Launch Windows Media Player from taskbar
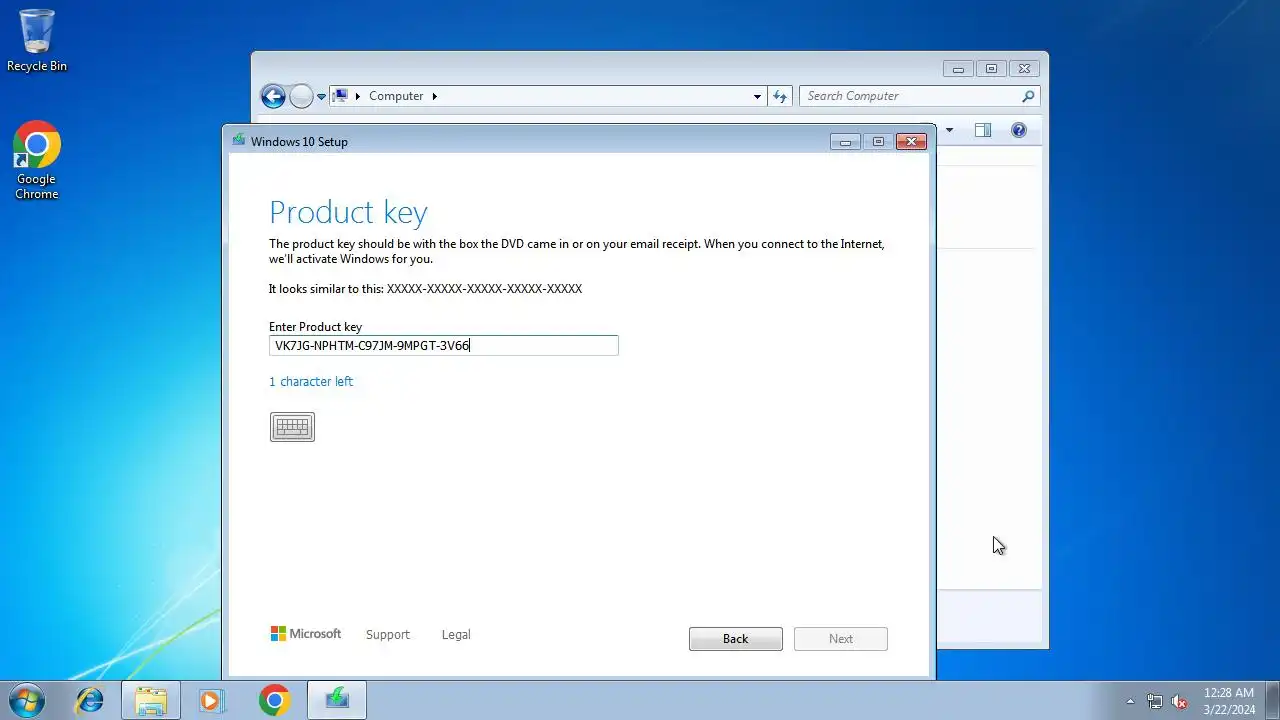This screenshot has width=1280, height=720. (x=212, y=700)
